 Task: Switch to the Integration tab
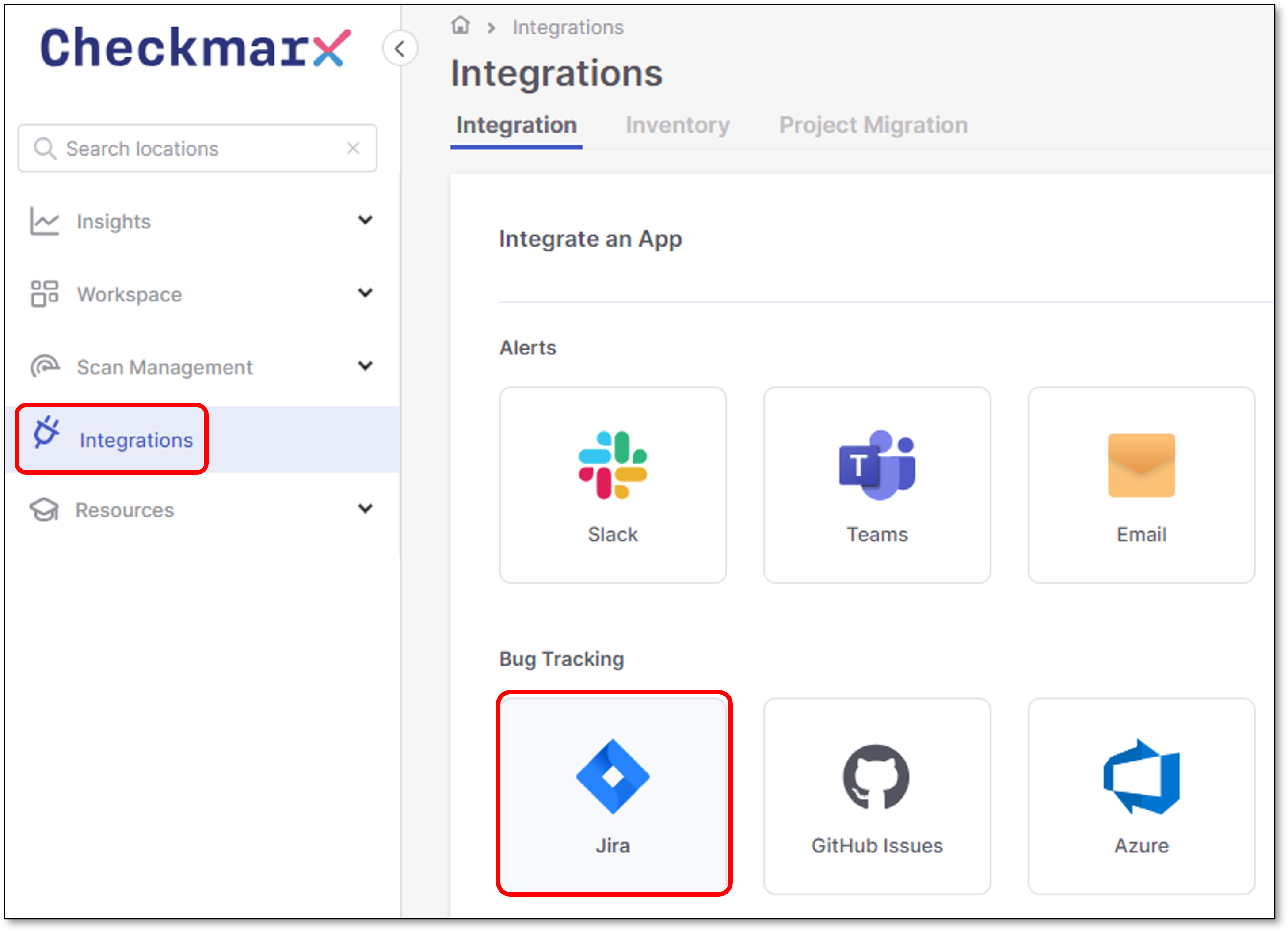tap(516, 126)
